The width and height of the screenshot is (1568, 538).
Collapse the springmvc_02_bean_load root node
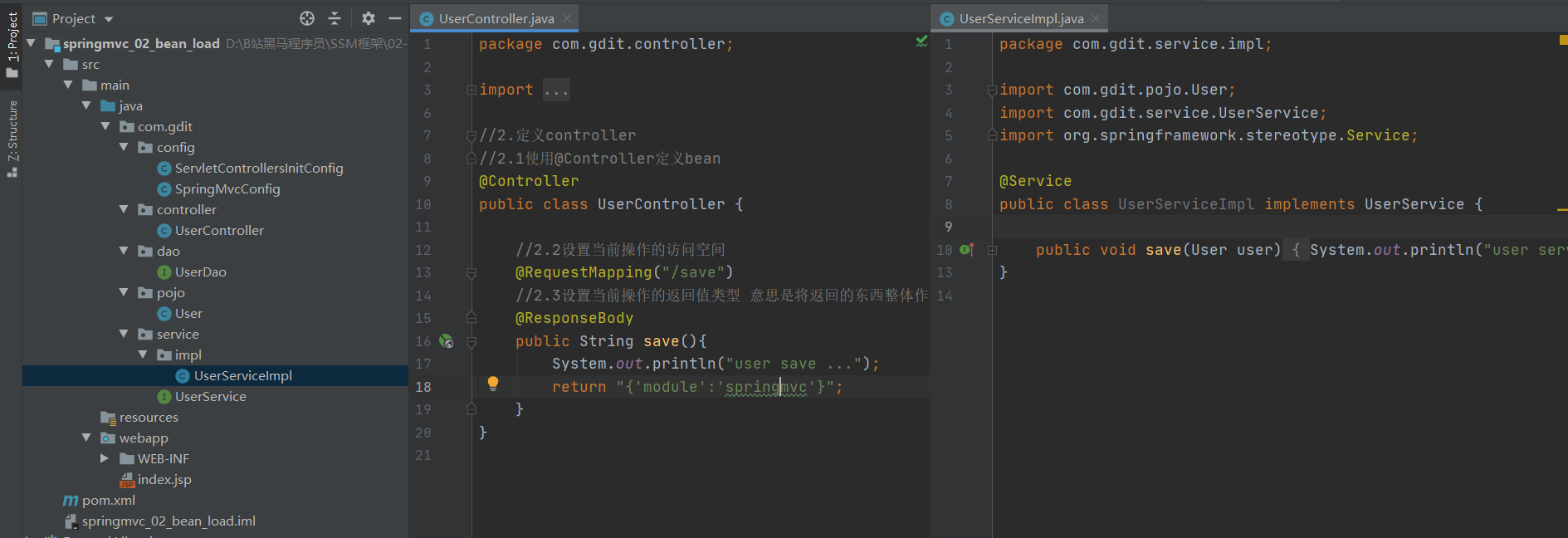click(31, 43)
